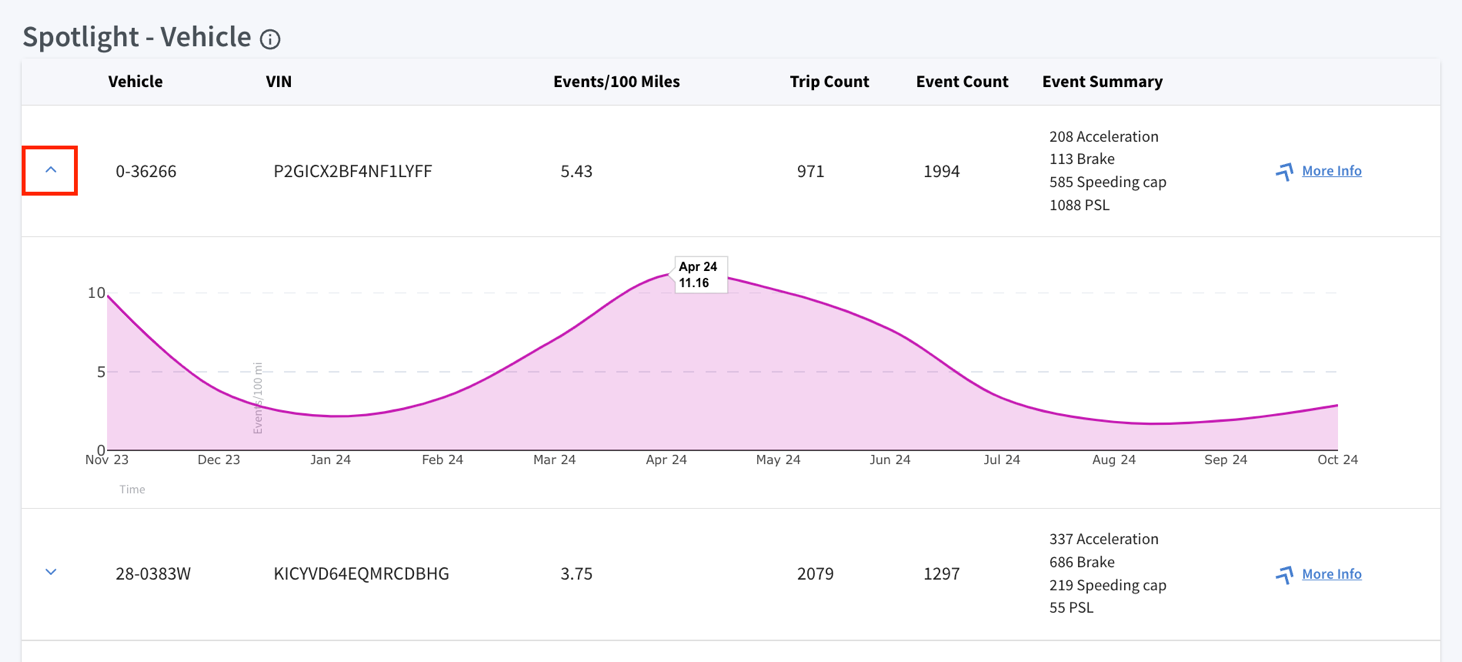This screenshot has height=662, width=1462.
Task: Click the Jul 24 label on time axis
Action: click(x=1002, y=460)
